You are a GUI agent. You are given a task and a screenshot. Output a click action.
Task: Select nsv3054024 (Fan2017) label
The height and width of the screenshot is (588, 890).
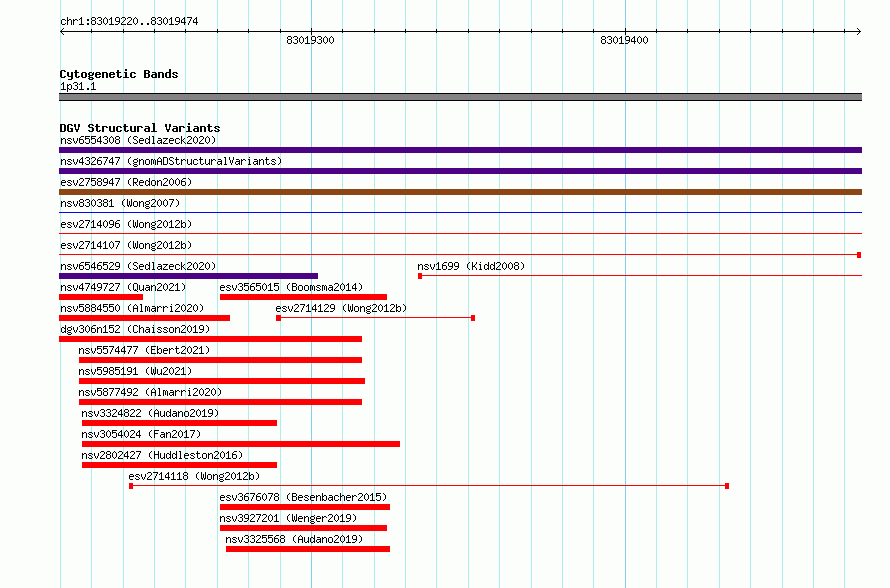coord(141,434)
